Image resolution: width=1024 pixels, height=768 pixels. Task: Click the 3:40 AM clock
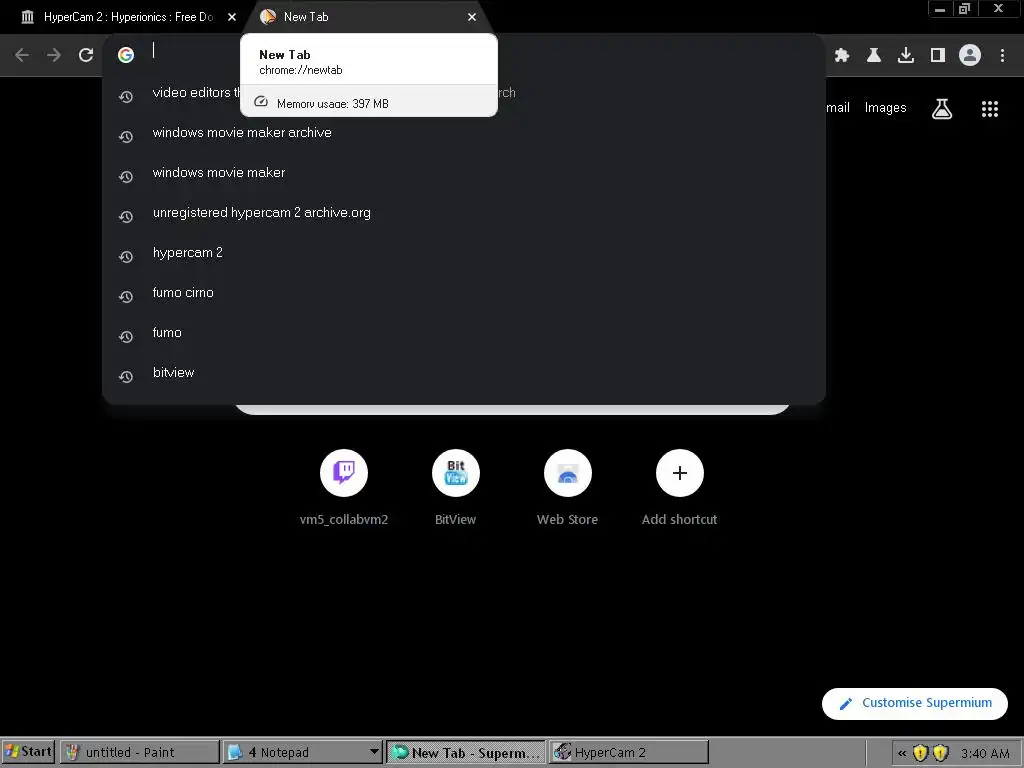pyautogui.click(x=985, y=754)
